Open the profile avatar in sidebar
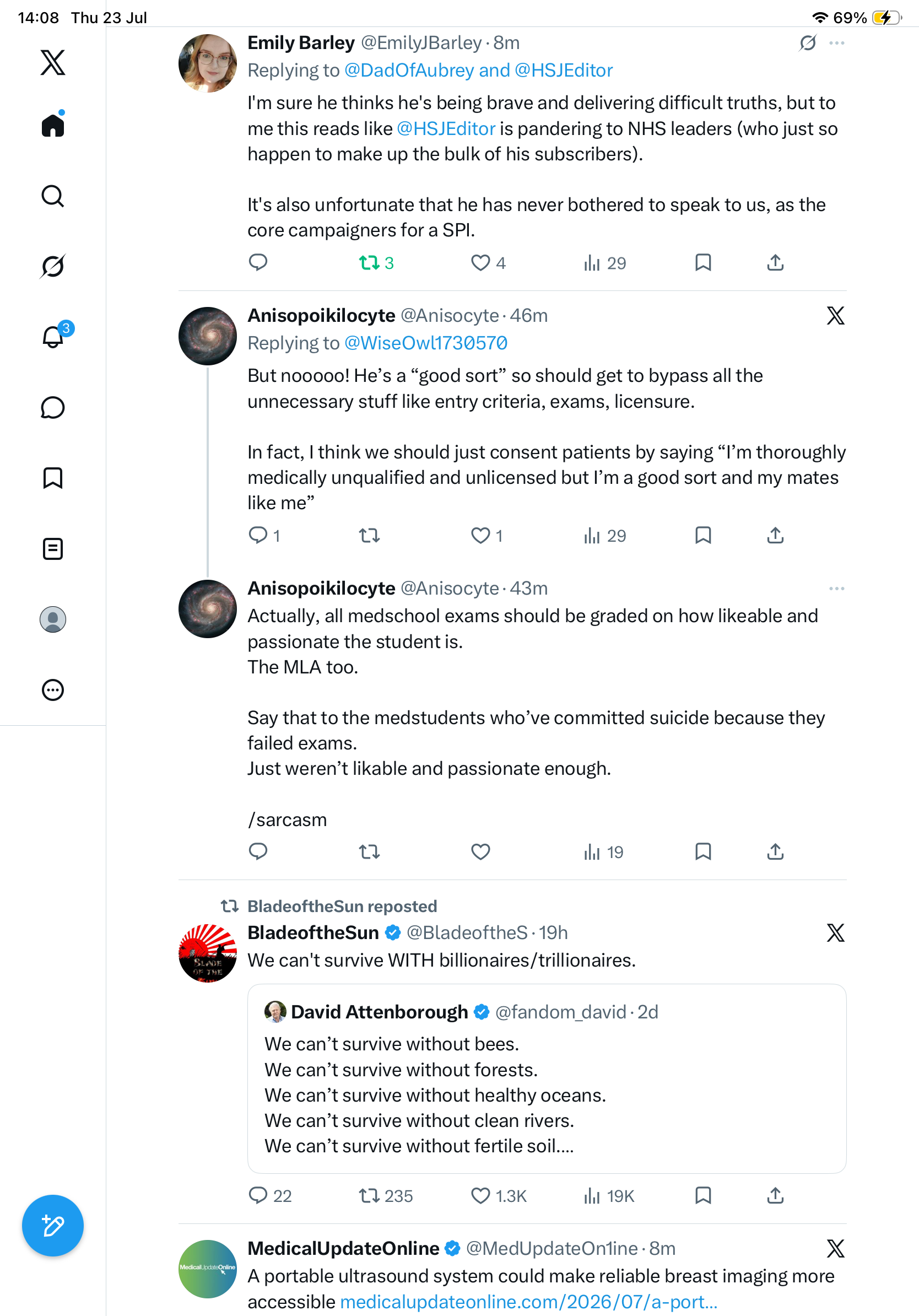This screenshot has width=919, height=1316. coord(53,619)
